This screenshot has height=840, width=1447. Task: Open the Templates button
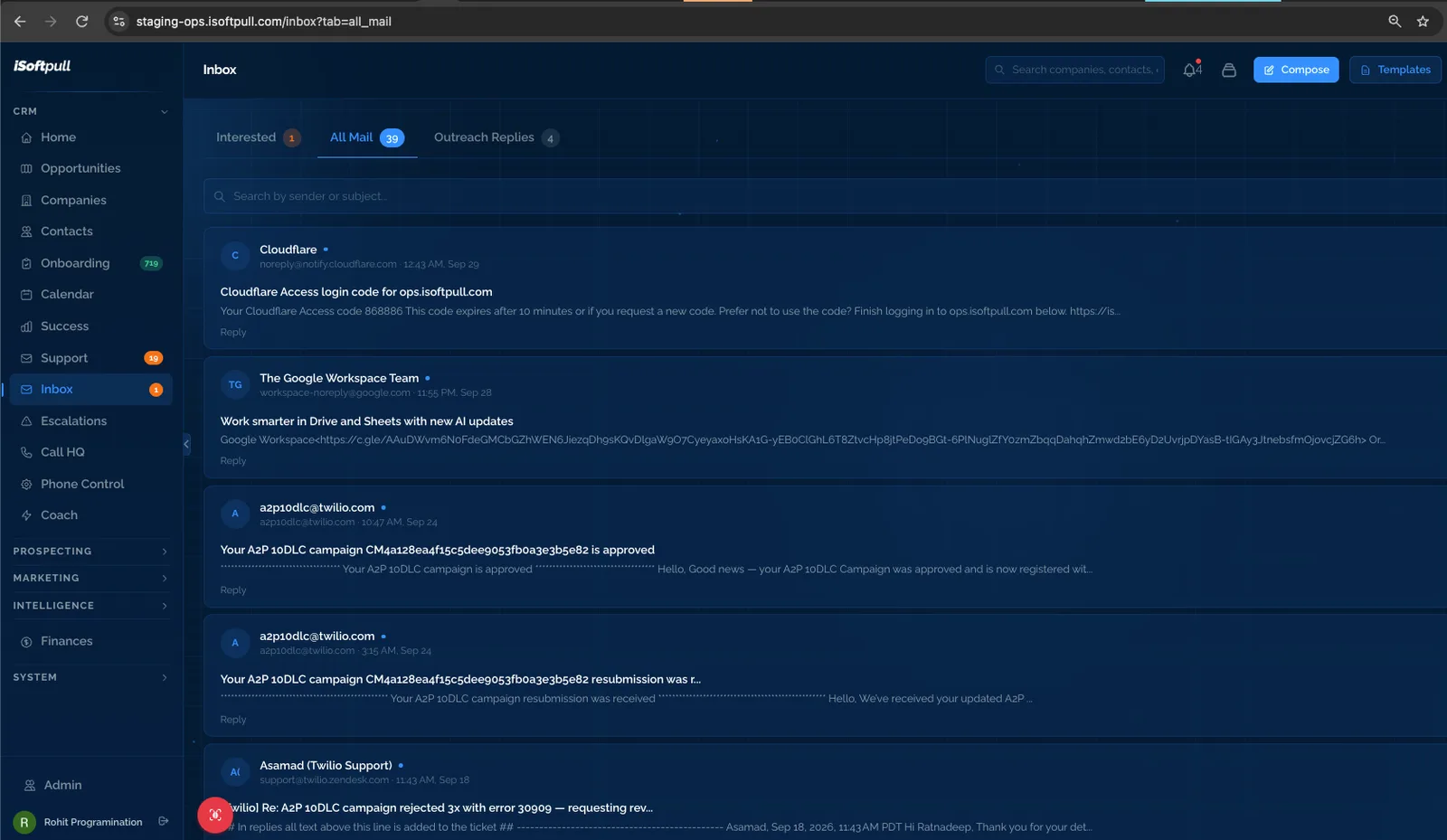pyautogui.click(x=1395, y=70)
